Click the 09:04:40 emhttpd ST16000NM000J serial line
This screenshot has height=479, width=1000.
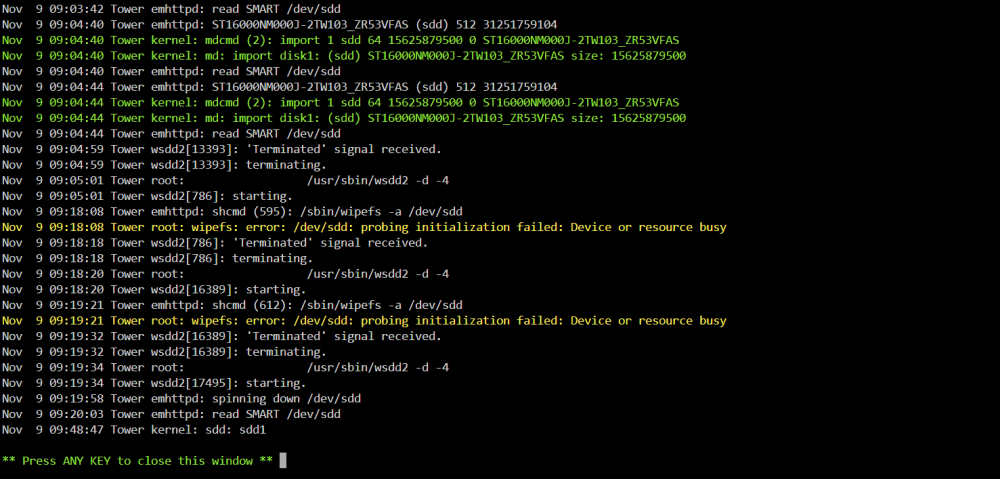coord(280,25)
